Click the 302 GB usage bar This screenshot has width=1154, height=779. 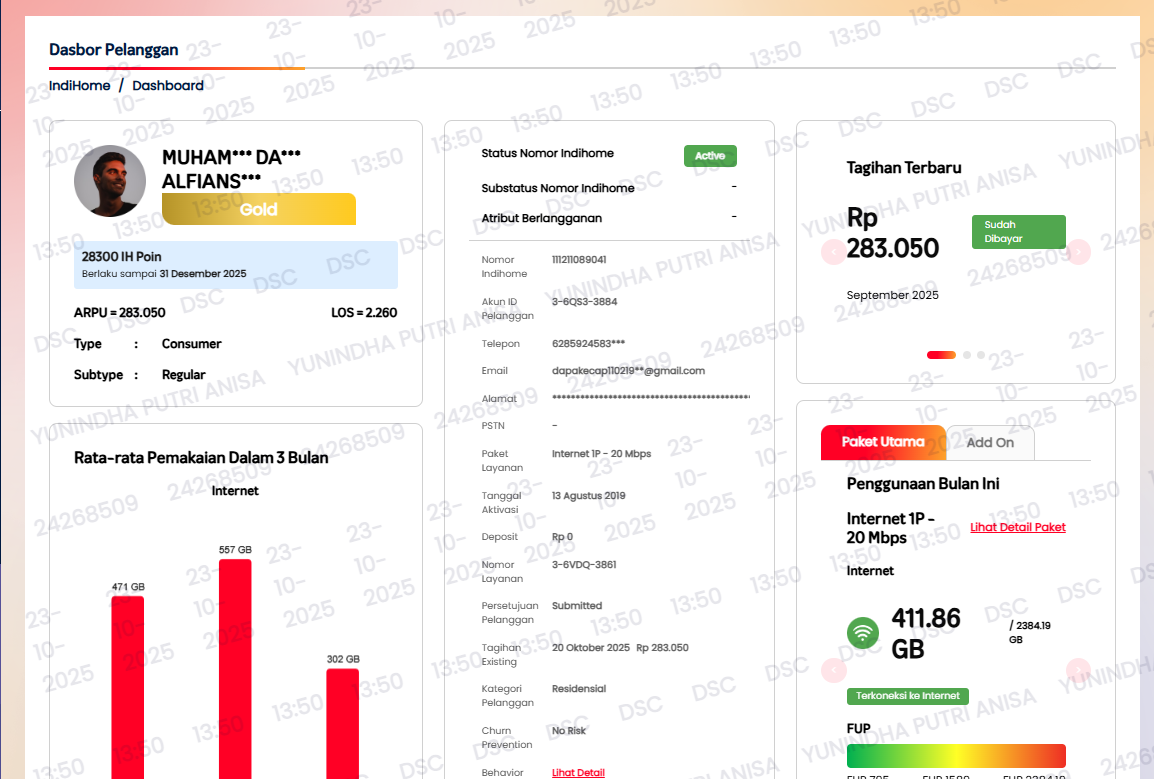point(342,723)
